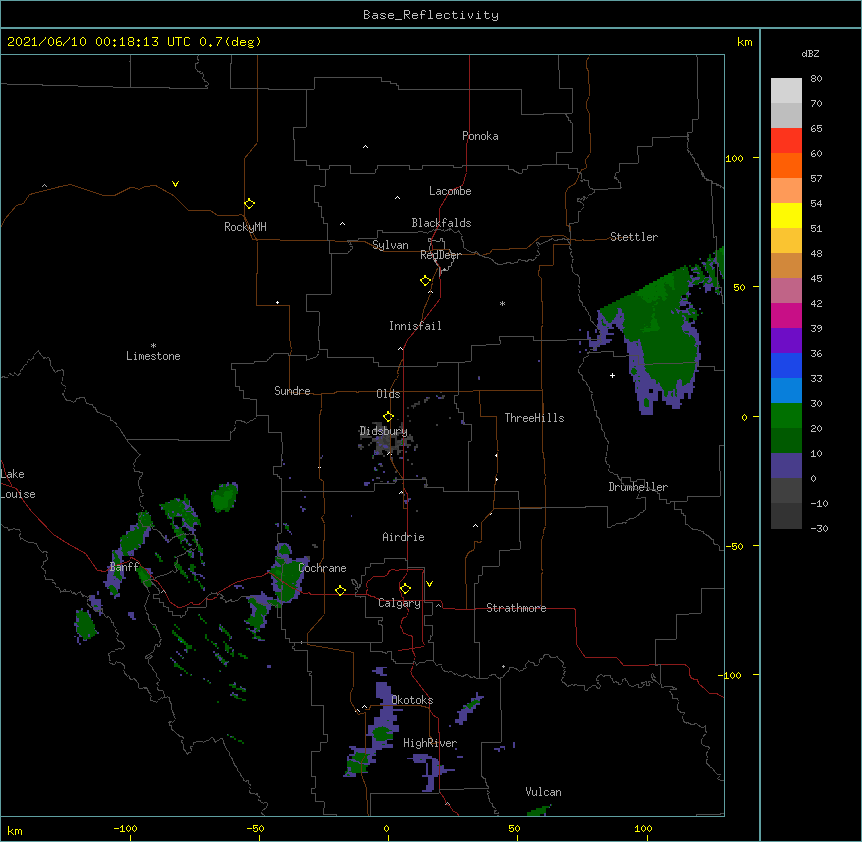Image resolution: width=862 pixels, height=842 pixels.
Task: Click the ThreeHills label
Action: [x=534, y=418]
